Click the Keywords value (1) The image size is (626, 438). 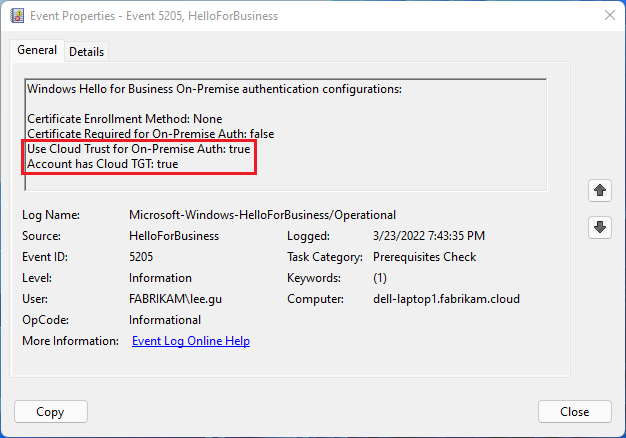[x=380, y=278]
